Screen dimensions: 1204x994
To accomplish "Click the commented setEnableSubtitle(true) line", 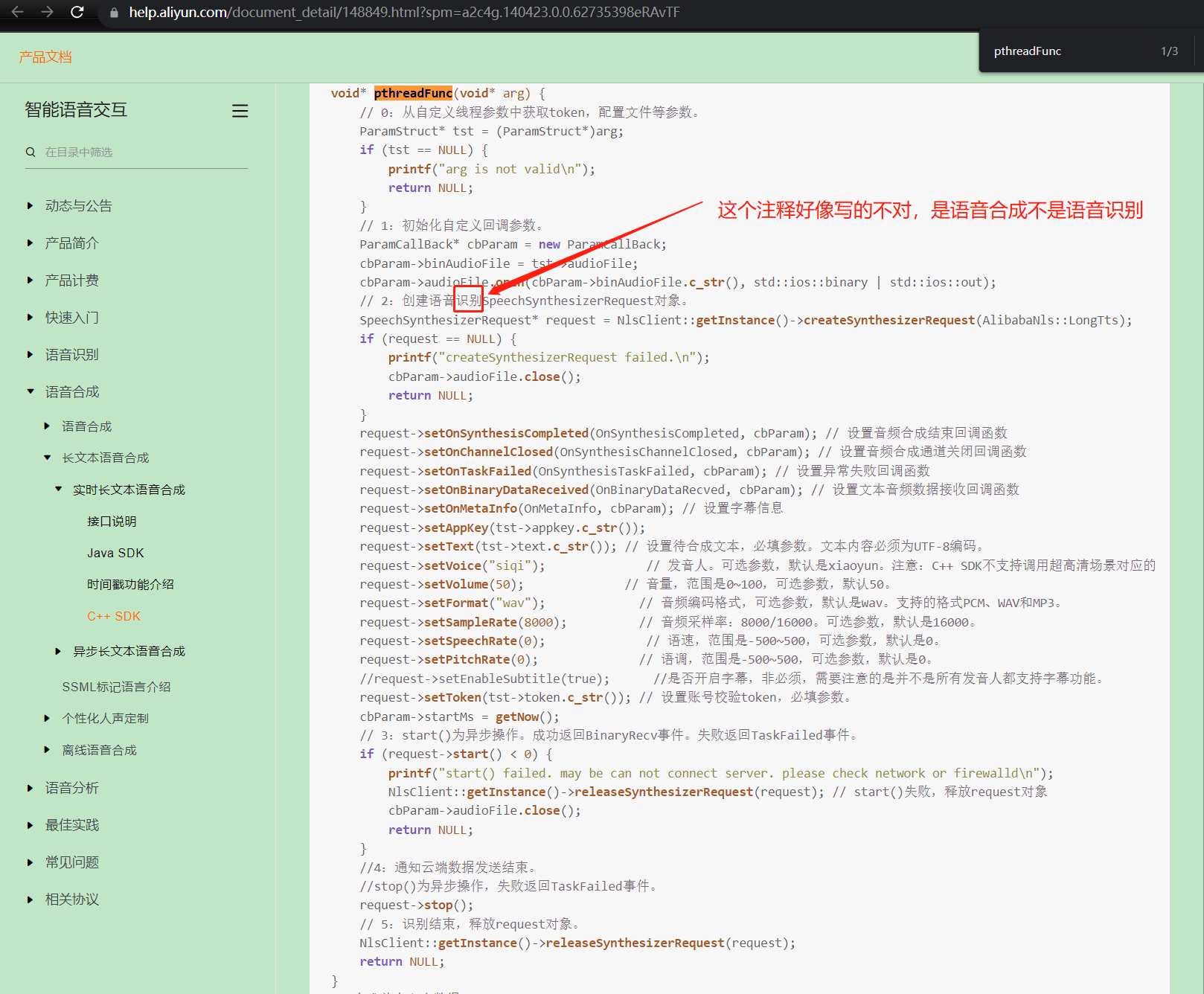I will point(484,679).
